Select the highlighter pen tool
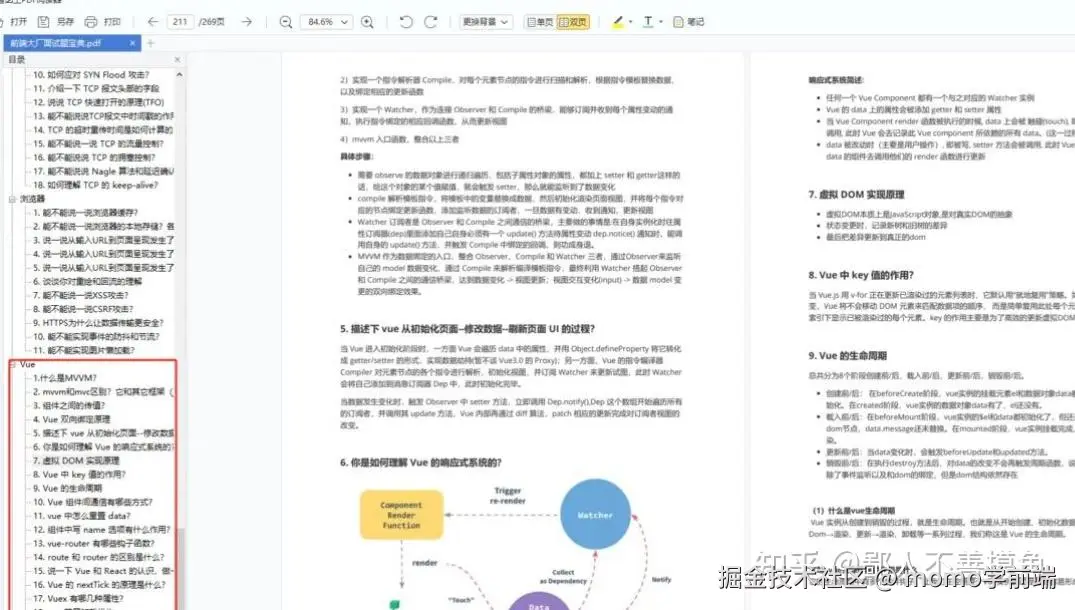 618,22
